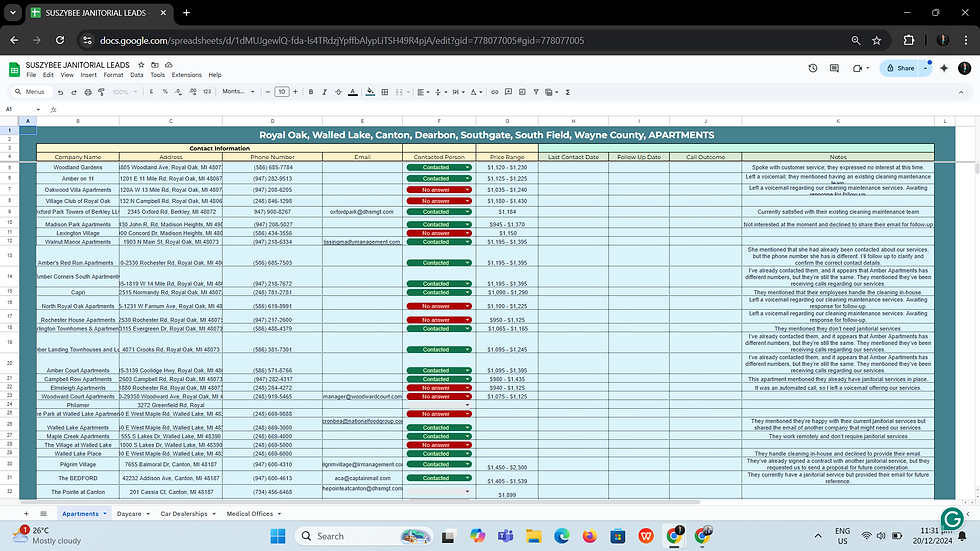This screenshot has width=980, height=551.
Task: Apply currency format from the toolbar
Action: (151, 92)
